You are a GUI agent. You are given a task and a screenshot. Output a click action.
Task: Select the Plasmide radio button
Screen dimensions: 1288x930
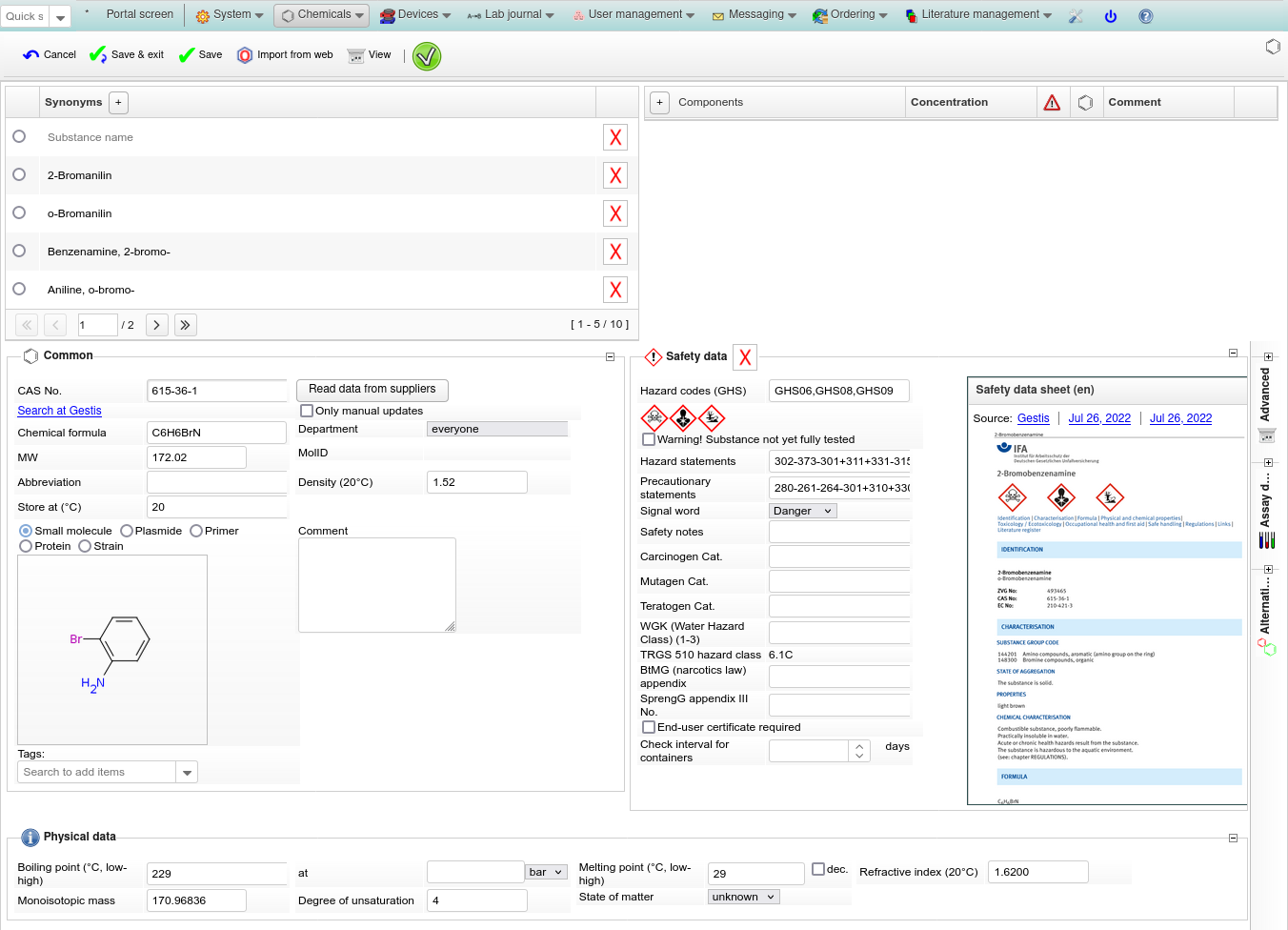click(127, 531)
